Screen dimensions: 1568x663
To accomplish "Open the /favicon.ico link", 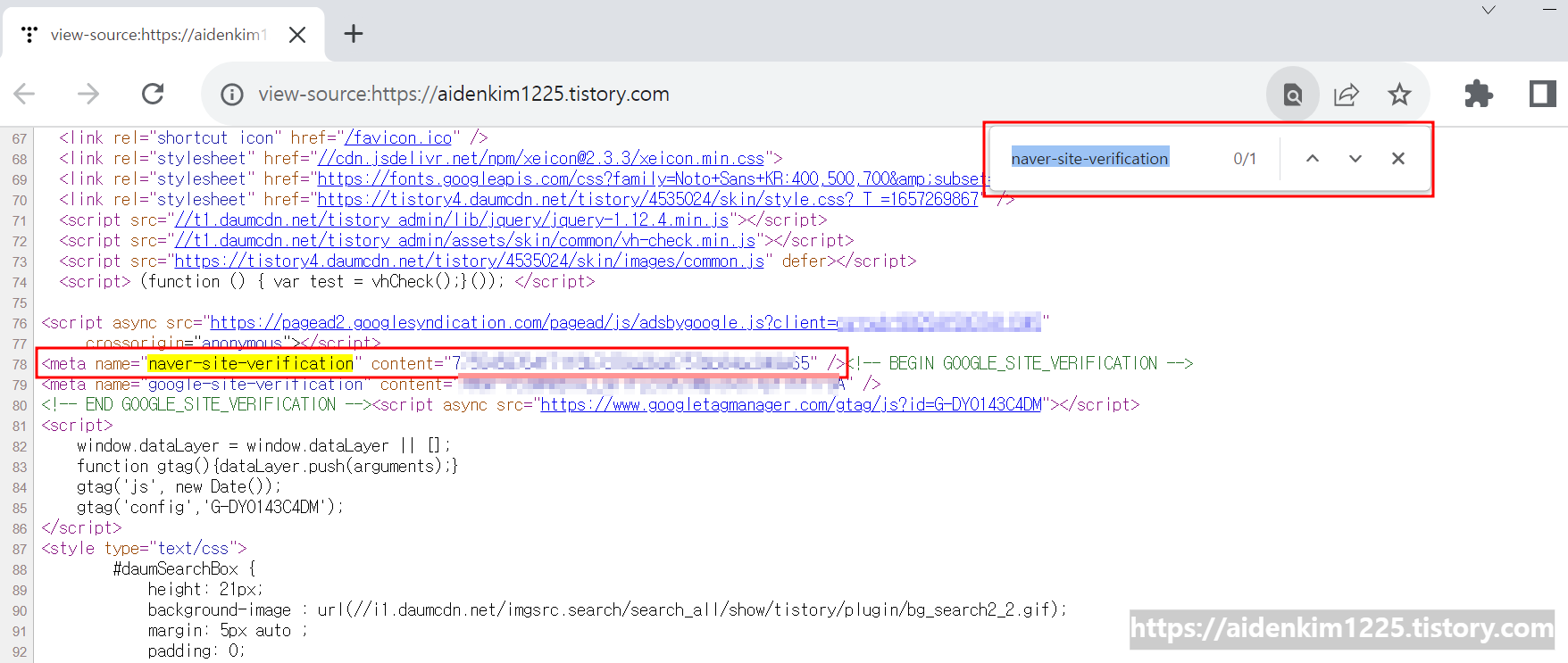I will click(398, 138).
